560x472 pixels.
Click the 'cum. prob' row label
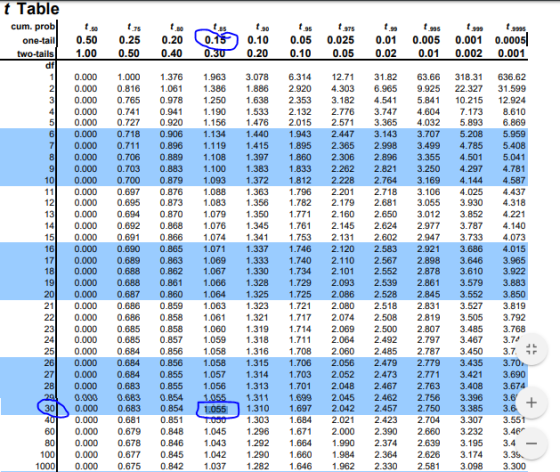(33, 26)
